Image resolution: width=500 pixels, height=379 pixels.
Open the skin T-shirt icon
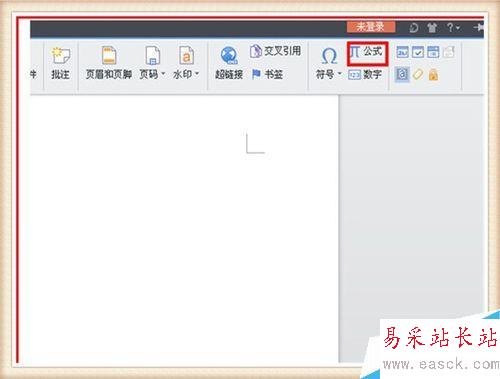432,28
